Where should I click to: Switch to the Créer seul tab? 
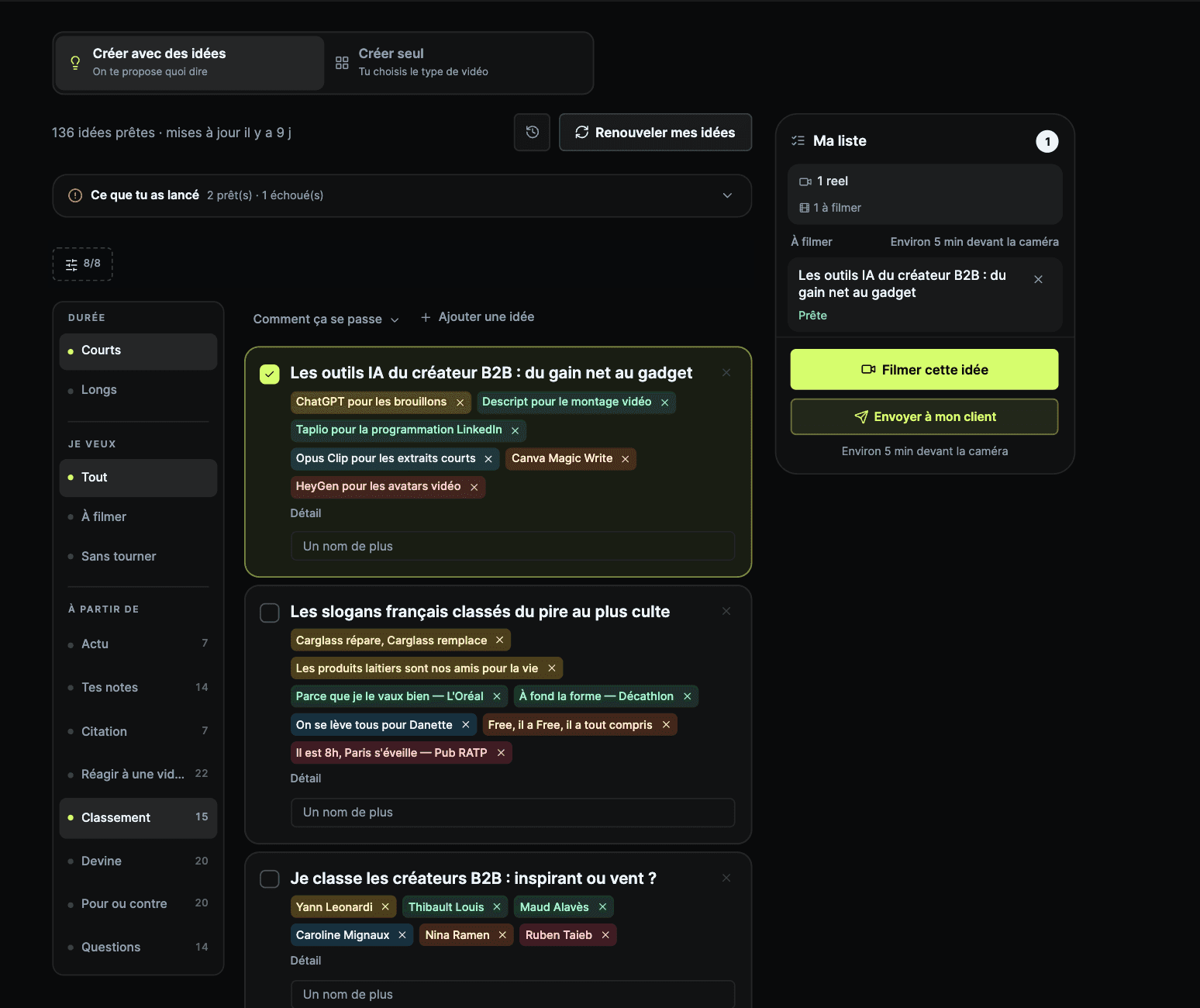[457, 63]
